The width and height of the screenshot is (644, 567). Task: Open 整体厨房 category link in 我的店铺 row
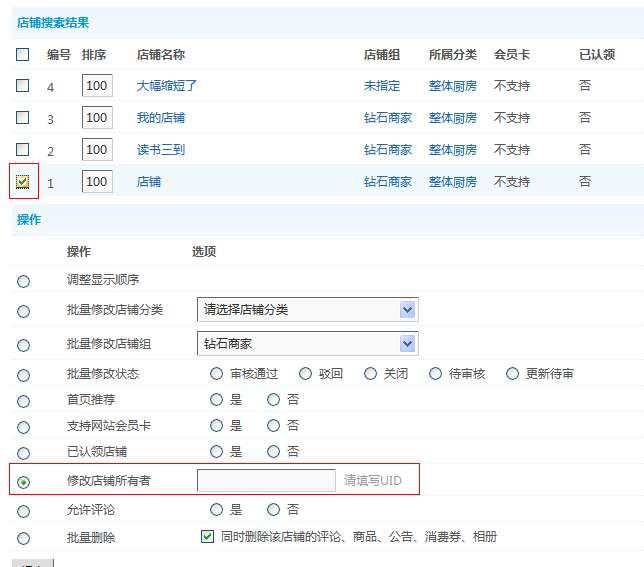pyautogui.click(x=453, y=118)
